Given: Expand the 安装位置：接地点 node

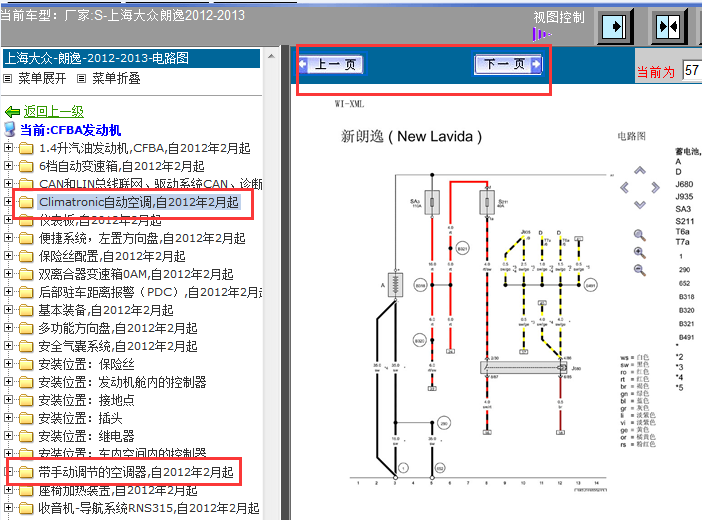Looking at the screenshot, I should [8, 400].
